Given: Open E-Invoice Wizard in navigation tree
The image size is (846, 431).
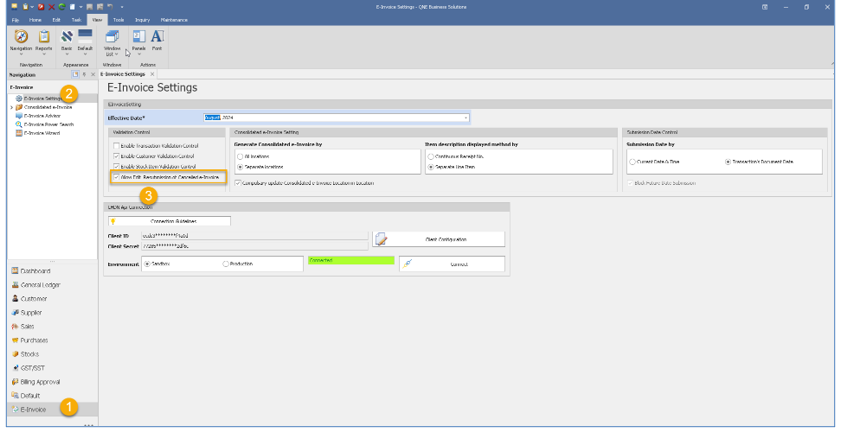Looking at the screenshot, I should click(38, 133).
